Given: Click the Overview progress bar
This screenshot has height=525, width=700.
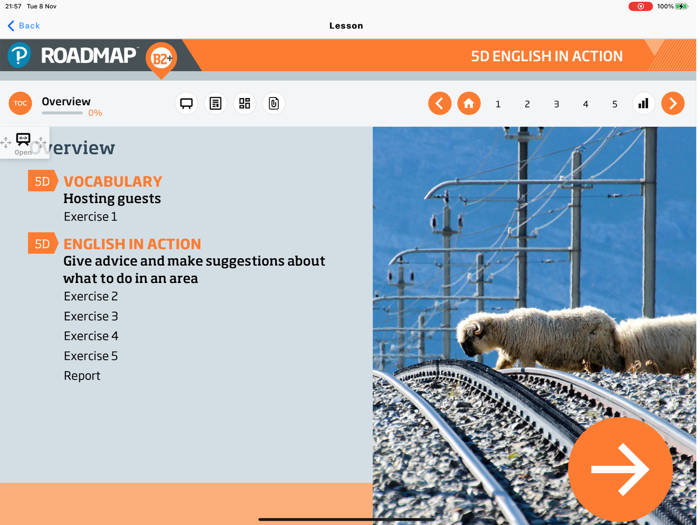Looking at the screenshot, I should pyautogui.click(x=62, y=113).
